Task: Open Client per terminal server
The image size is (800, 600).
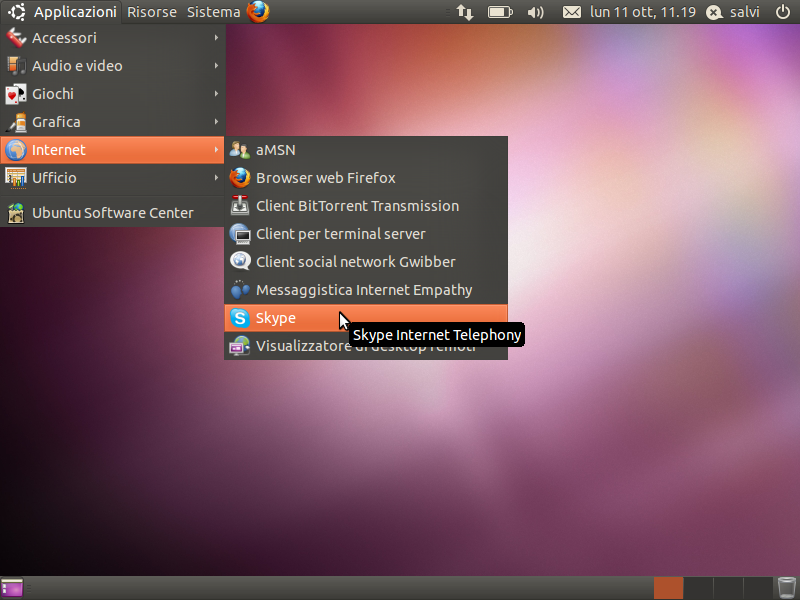Action: 366,234
